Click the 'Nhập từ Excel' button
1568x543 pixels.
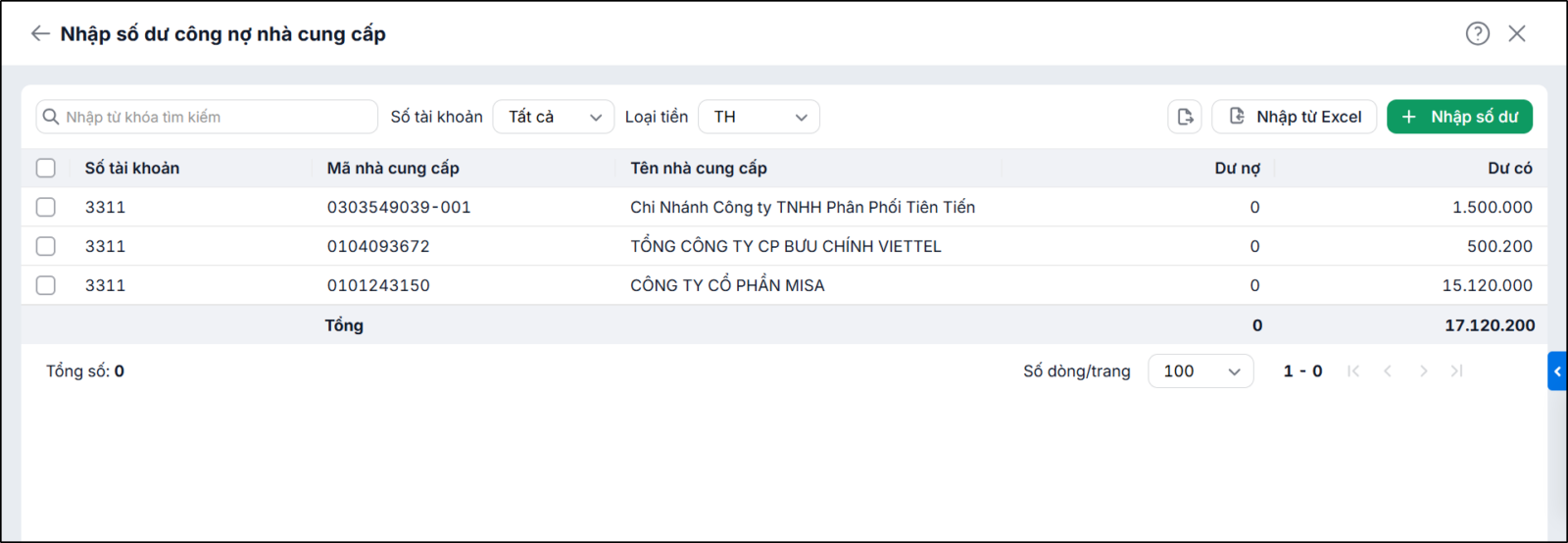click(x=1295, y=117)
